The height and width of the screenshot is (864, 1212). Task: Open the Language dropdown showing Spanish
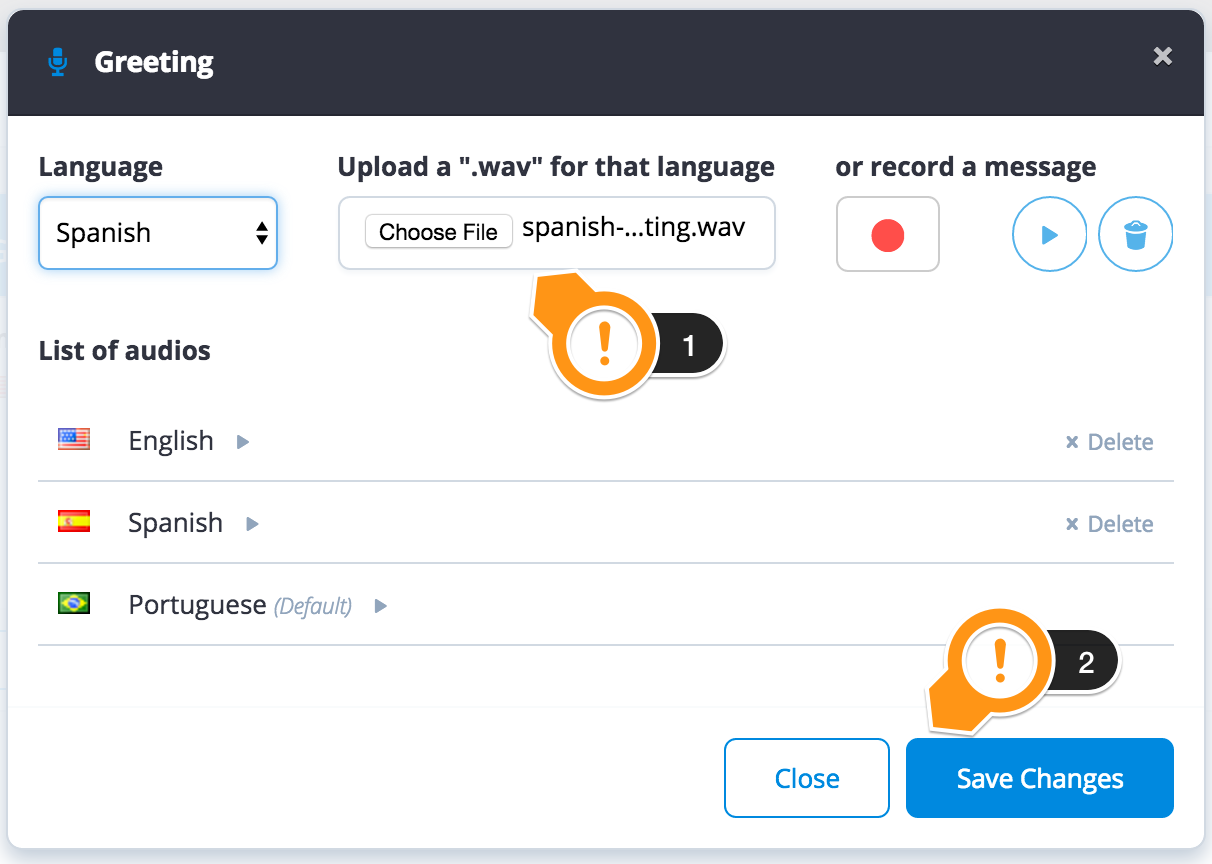(158, 233)
